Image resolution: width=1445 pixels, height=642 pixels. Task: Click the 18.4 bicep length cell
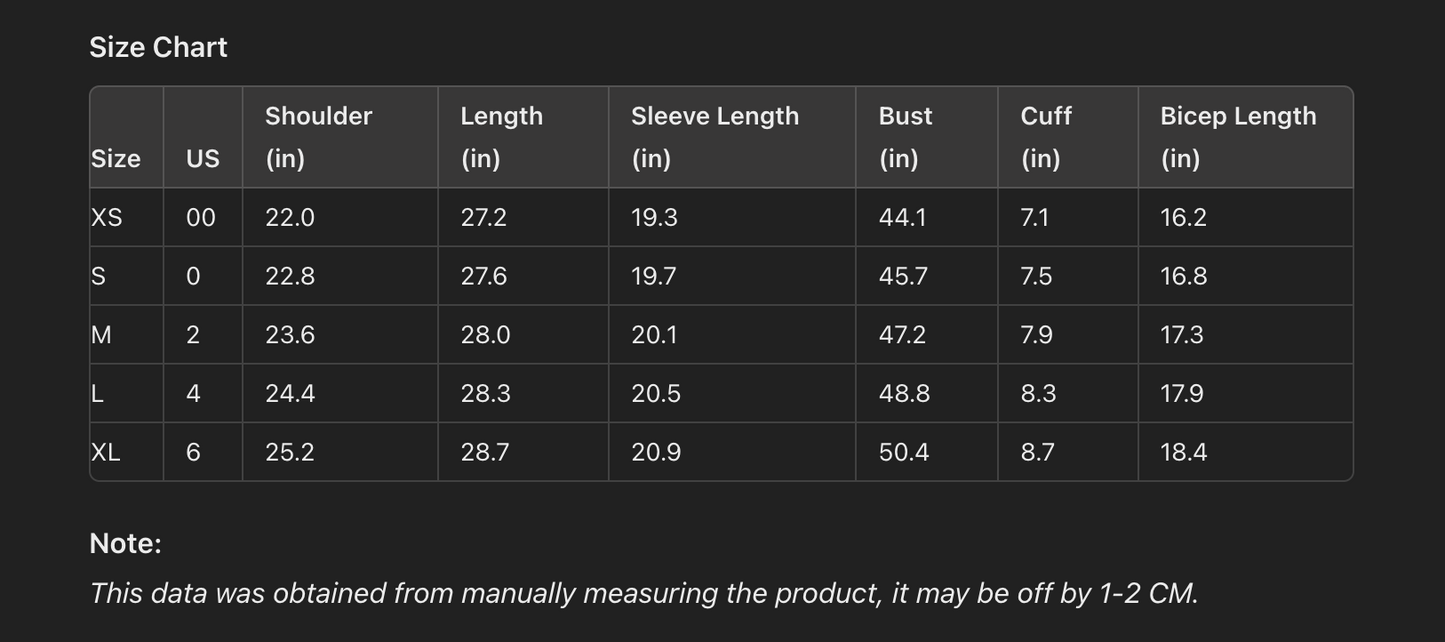coord(1183,452)
